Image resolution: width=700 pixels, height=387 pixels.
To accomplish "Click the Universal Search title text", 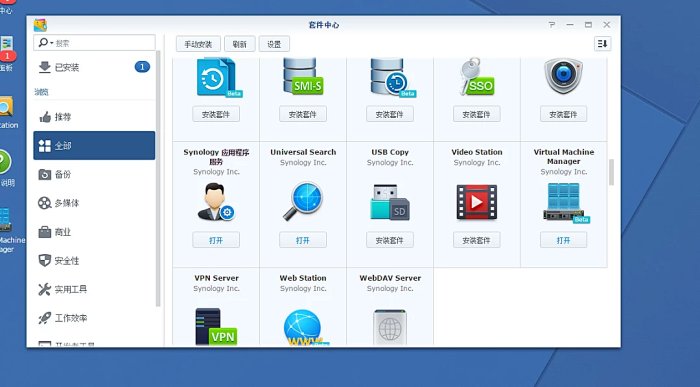I will coord(303,152).
